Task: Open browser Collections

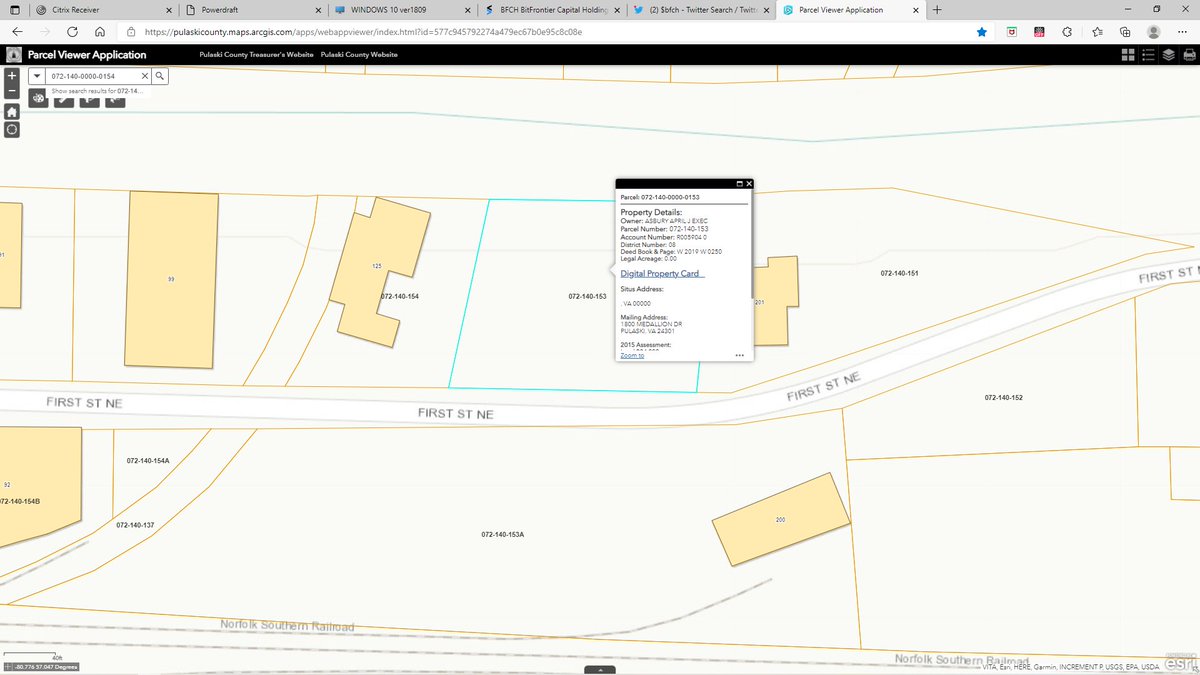Action: point(1125,31)
